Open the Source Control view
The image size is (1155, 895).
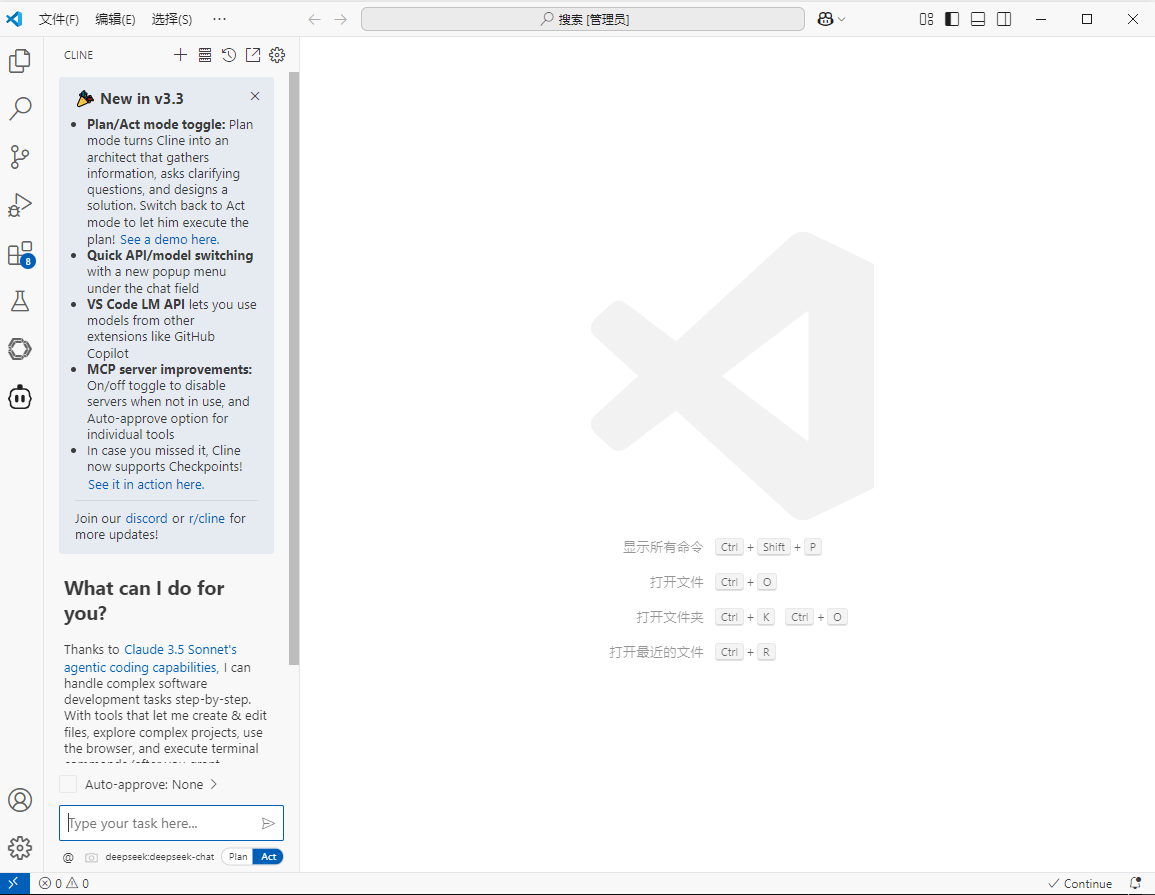20,157
